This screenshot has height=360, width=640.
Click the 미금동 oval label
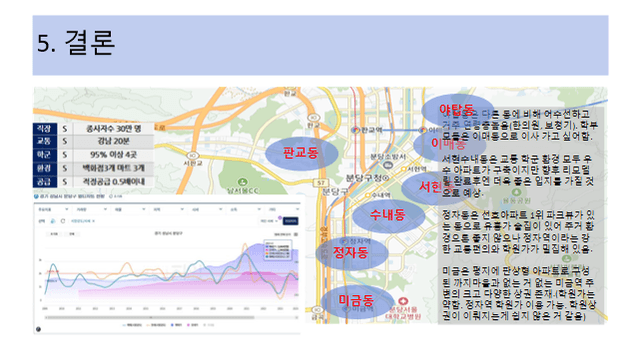(x=356, y=301)
